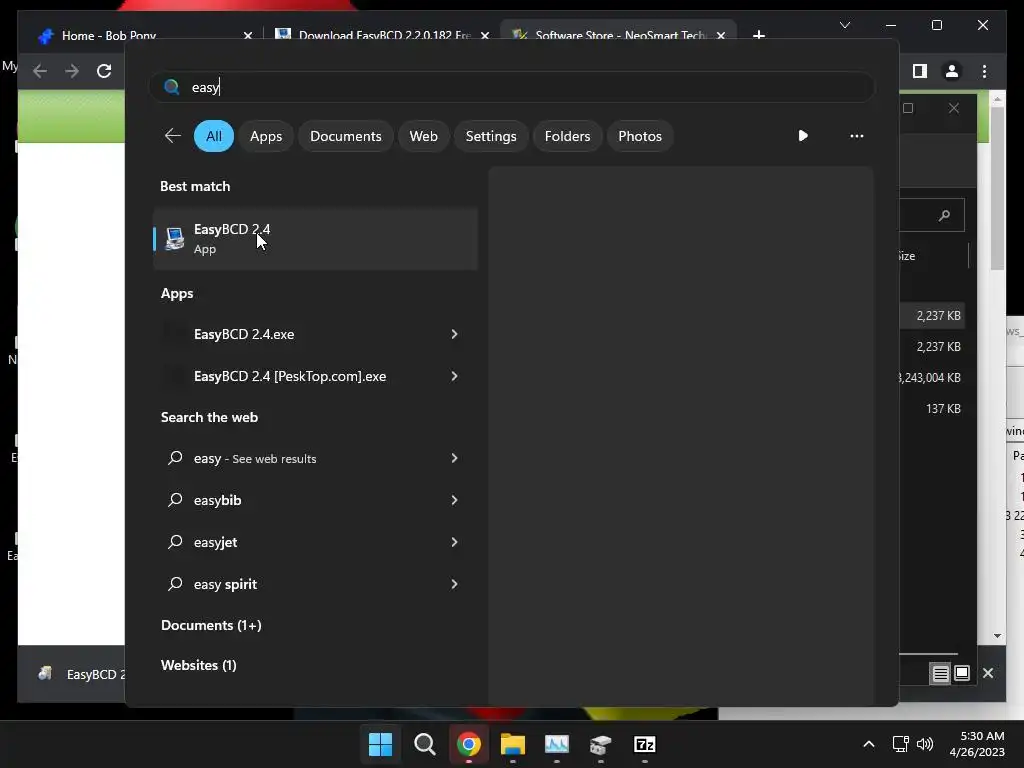The height and width of the screenshot is (768, 1024).
Task: Switch to 'Software Store - NeoSmart' Chrome tab
Action: (619, 35)
